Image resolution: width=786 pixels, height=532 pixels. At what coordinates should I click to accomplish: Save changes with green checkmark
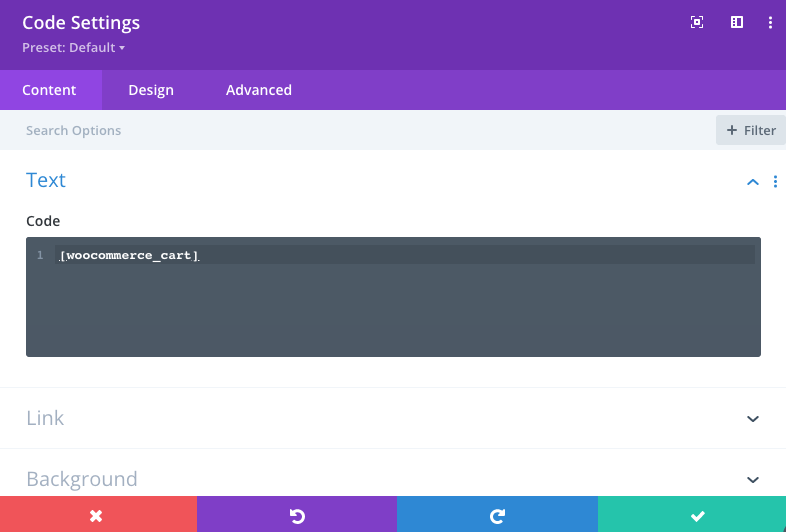[692, 514]
